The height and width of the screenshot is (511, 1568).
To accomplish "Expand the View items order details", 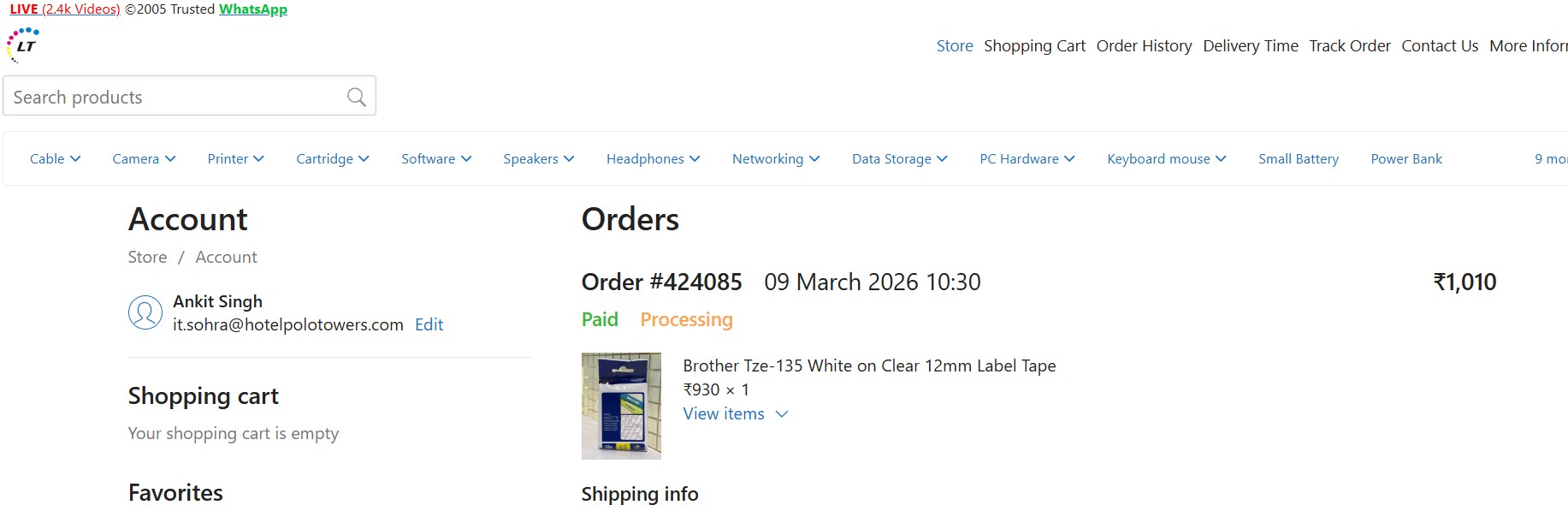I will (x=735, y=414).
